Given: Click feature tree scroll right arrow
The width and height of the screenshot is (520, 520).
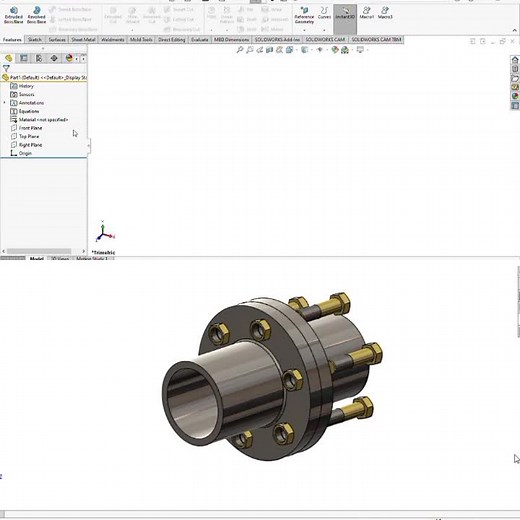Looking at the screenshot, I should [84, 251].
